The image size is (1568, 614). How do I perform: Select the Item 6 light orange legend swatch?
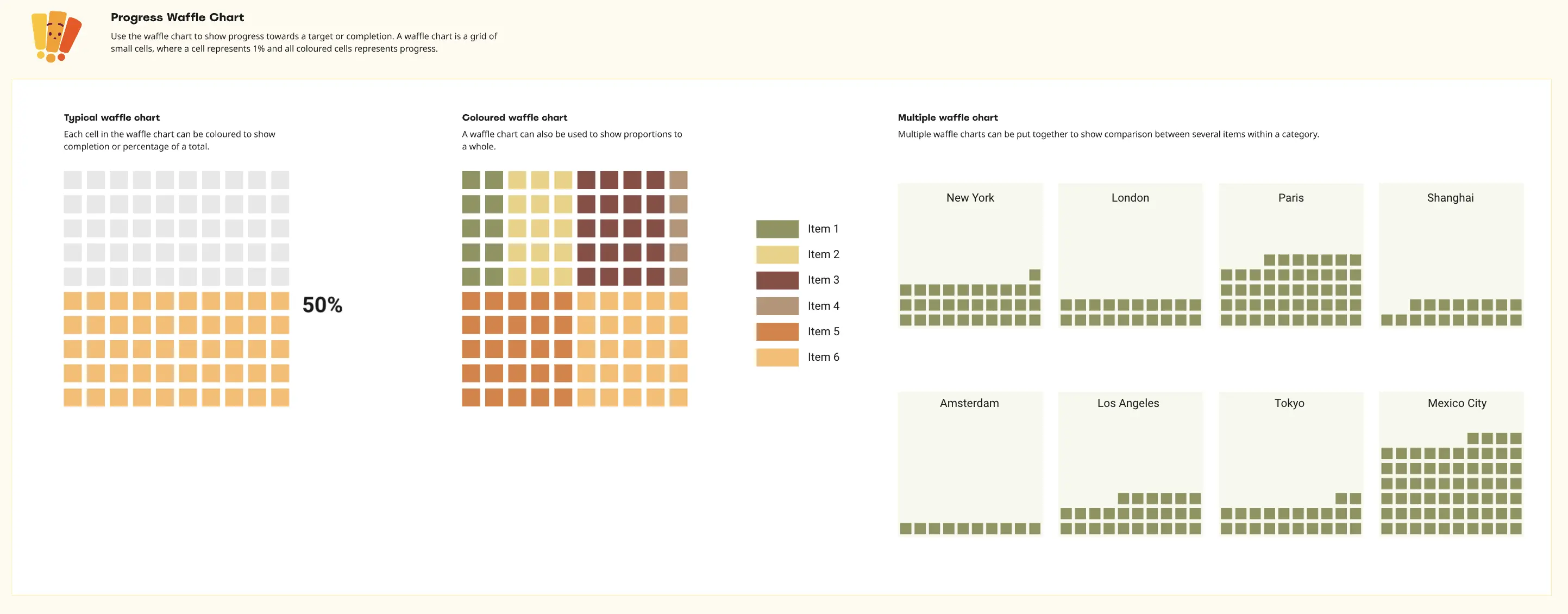coord(777,357)
